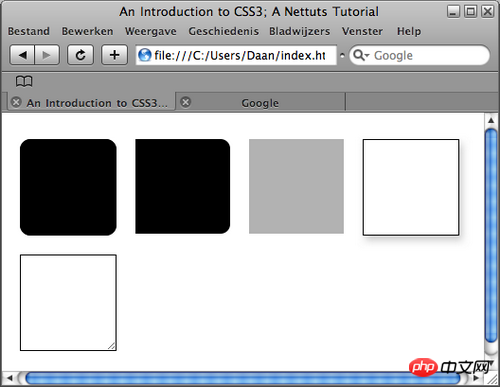Click the vertical scrollbar up arrow

pyautogui.click(x=491, y=120)
